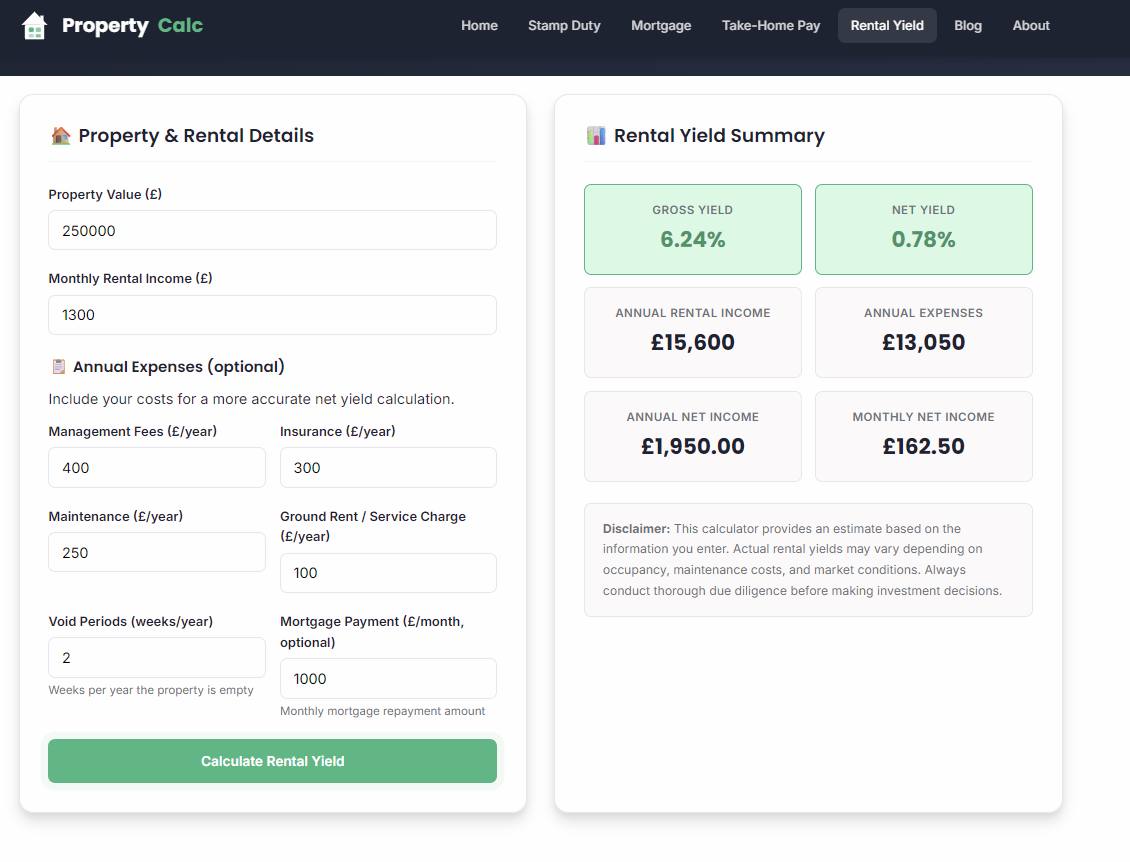This screenshot has height=862, width=1130.
Task: Click the Management Fees input box
Action: [156, 467]
